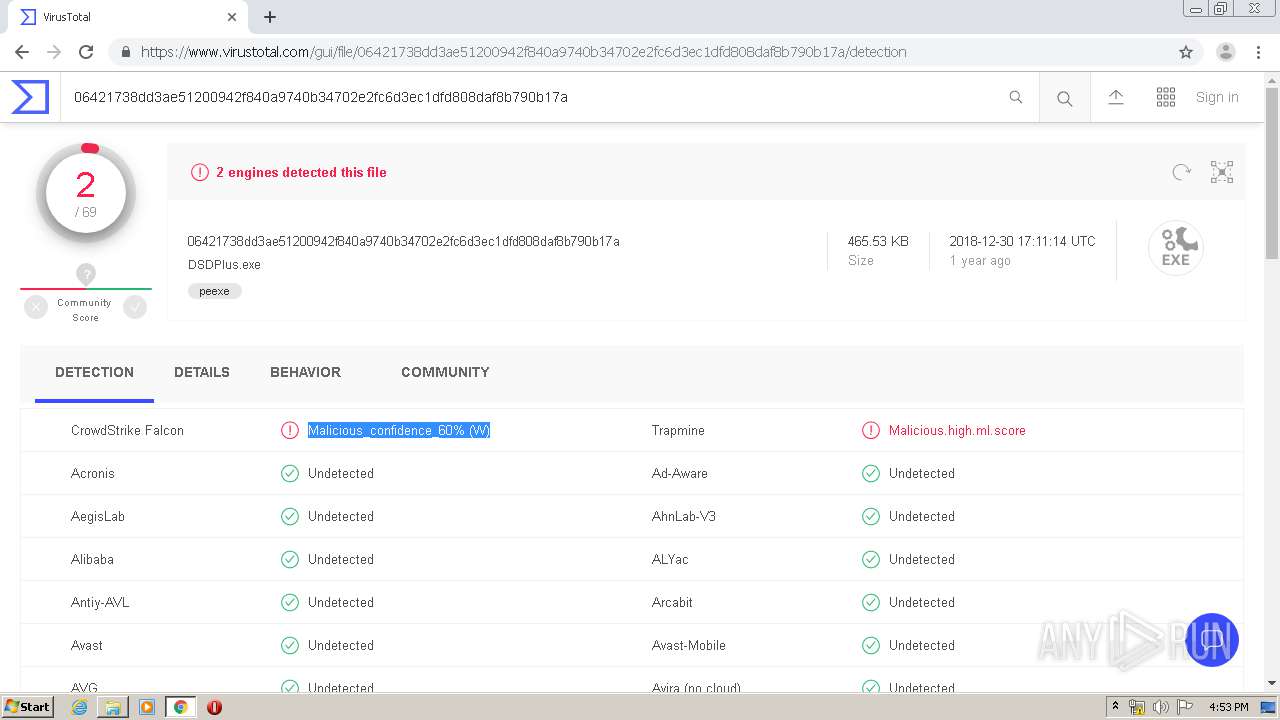Click the search button next to upload
The height and width of the screenshot is (720, 1280).
pyautogui.click(x=1065, y=98)
